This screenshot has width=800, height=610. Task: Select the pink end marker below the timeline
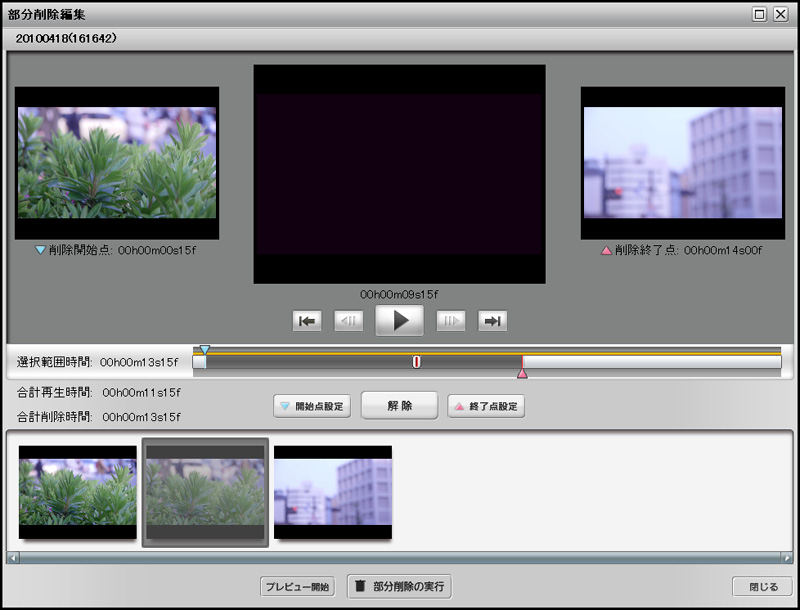tap(523, 372)
